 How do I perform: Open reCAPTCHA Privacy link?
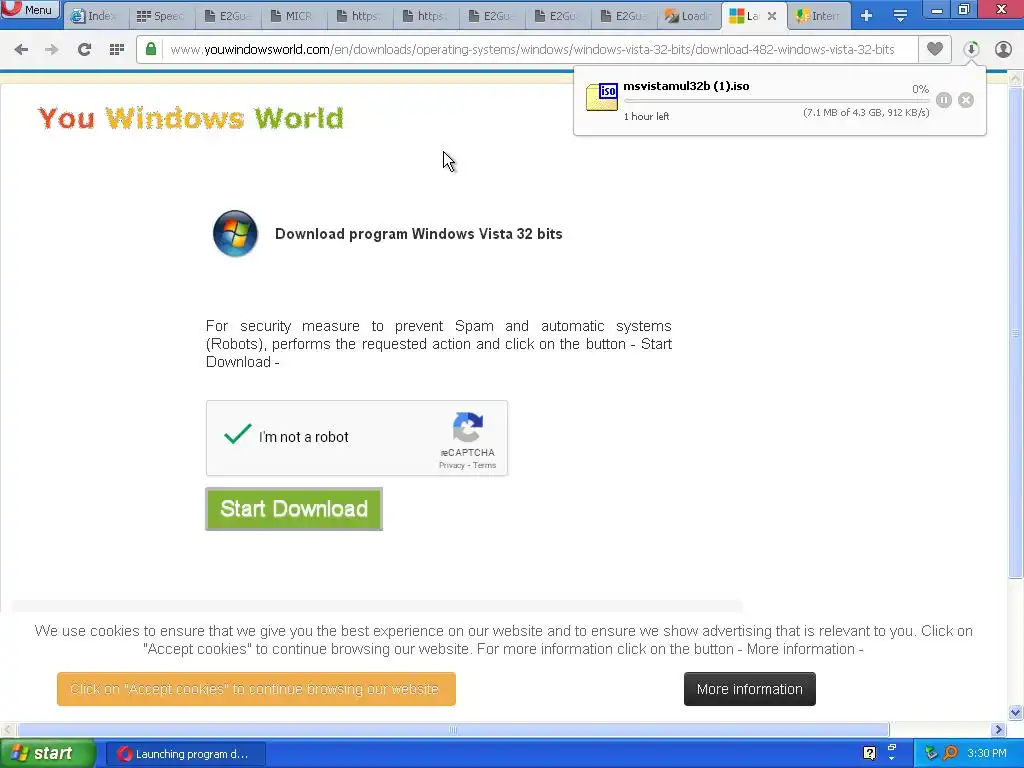click(x=451, y=466)
